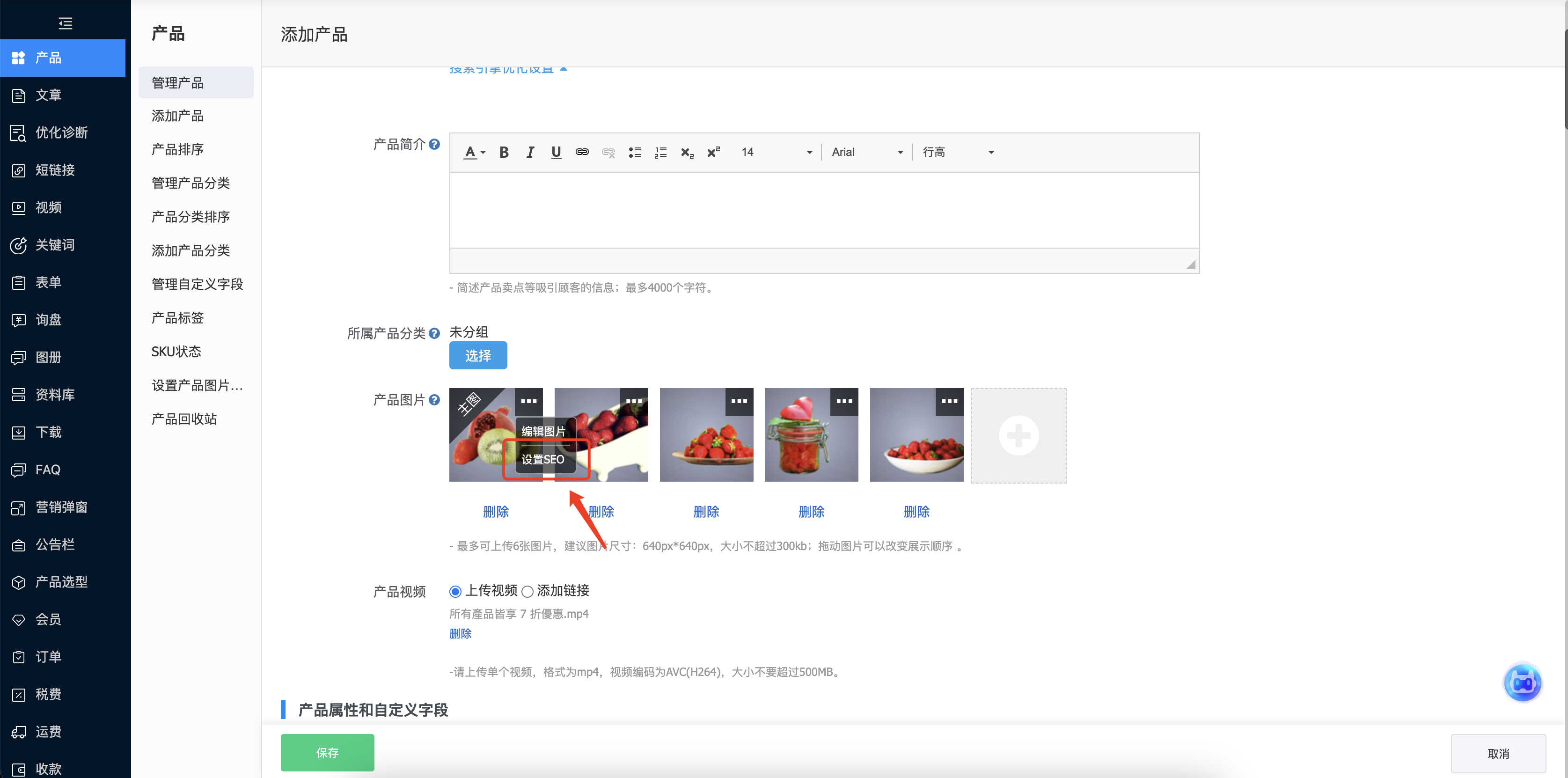Click the 选择 category button

(x=478, y=355)
